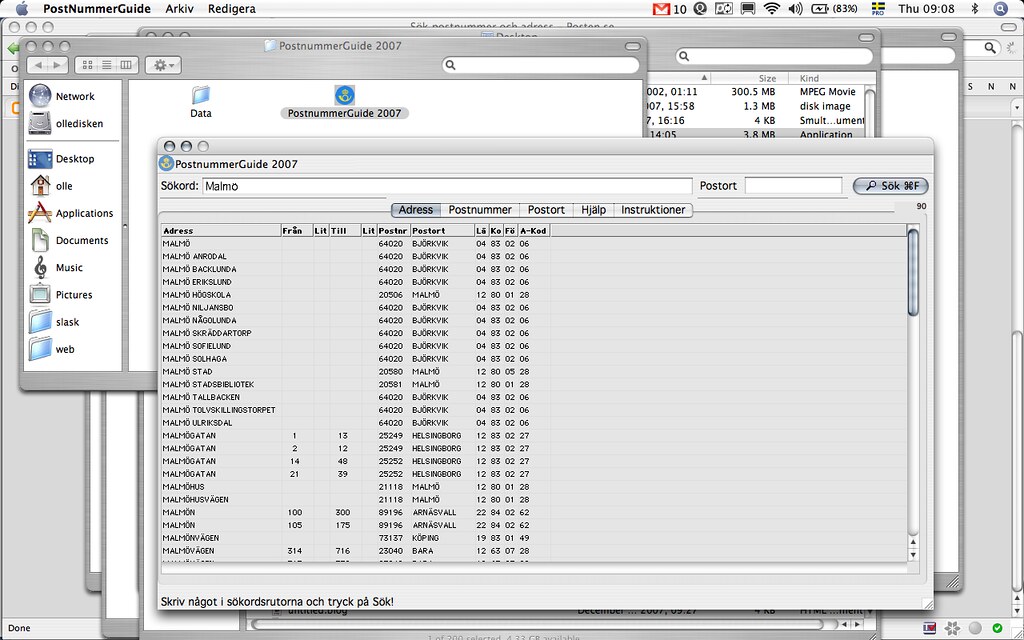Switch to the Postort tab
The width and height of the screenshot is (1024, 640).
pos(546,210)
